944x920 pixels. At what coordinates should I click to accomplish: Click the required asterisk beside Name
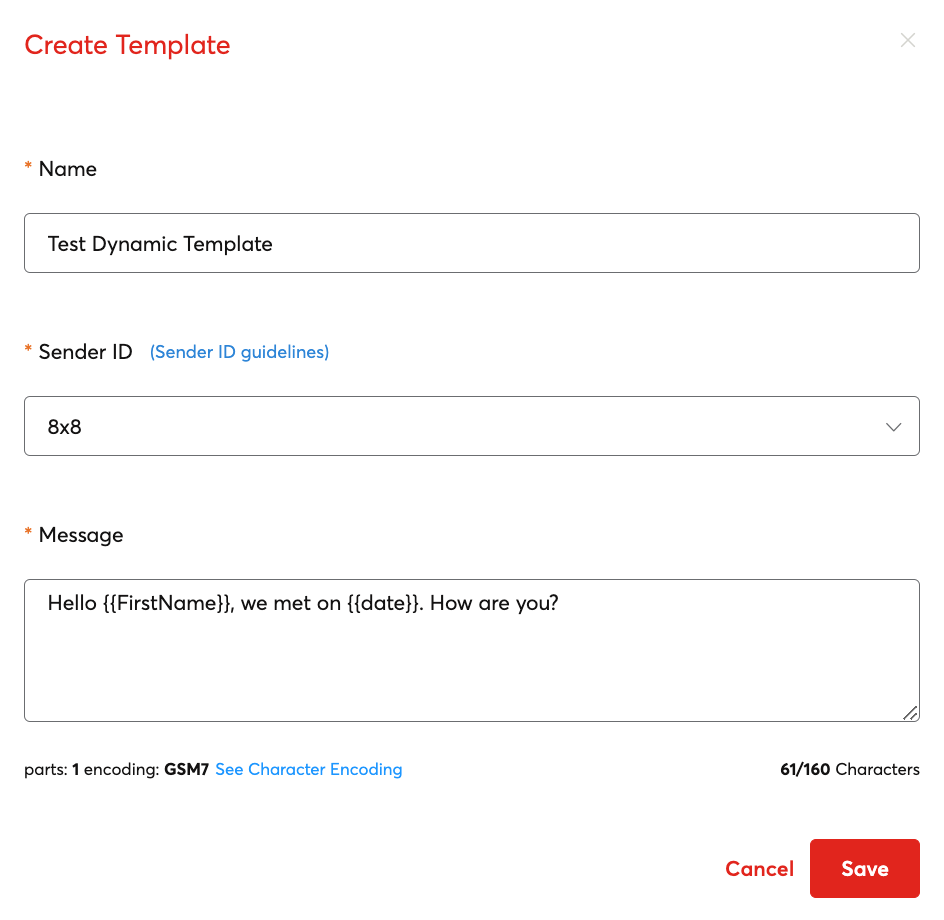click(27, 166)
